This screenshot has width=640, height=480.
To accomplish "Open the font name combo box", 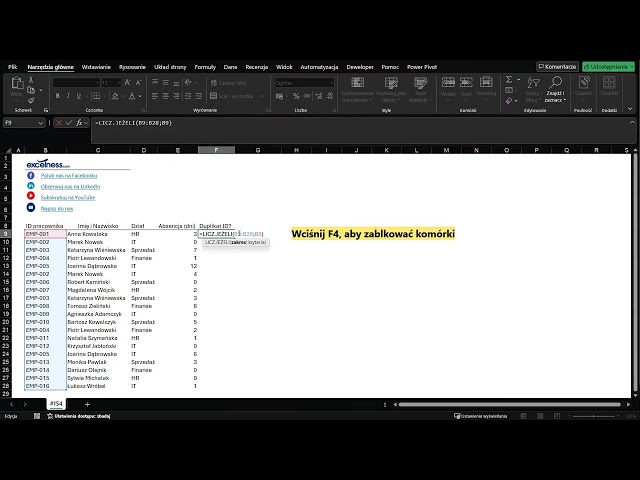I will (76, 83).
